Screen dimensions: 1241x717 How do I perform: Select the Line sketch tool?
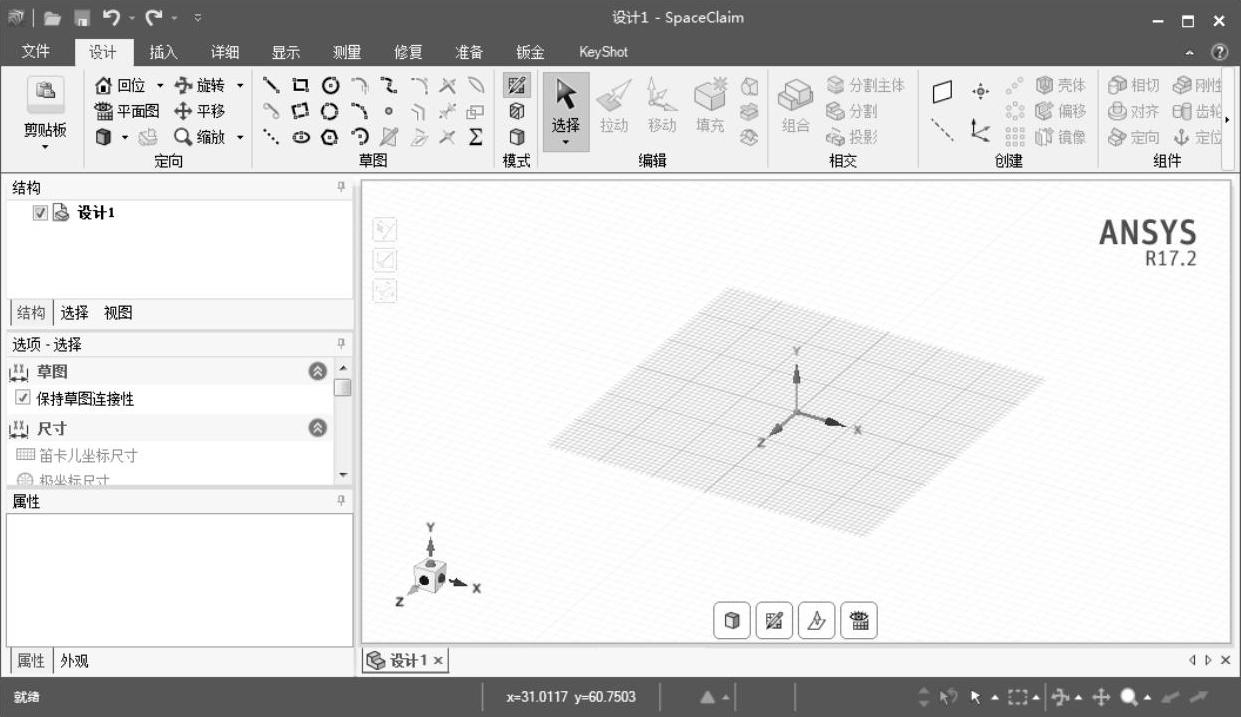tap(271, 86)
